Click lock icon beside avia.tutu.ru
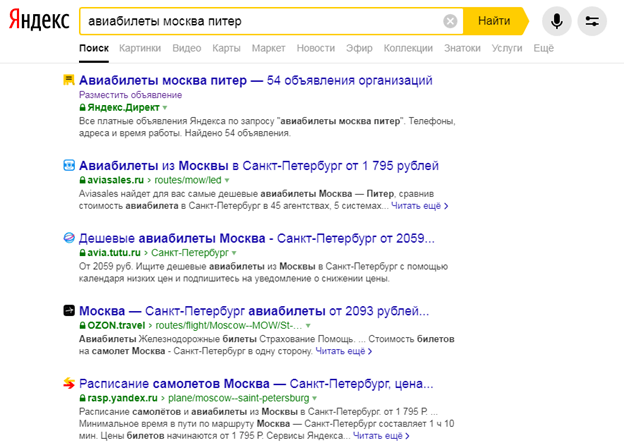 pos(82,253)
